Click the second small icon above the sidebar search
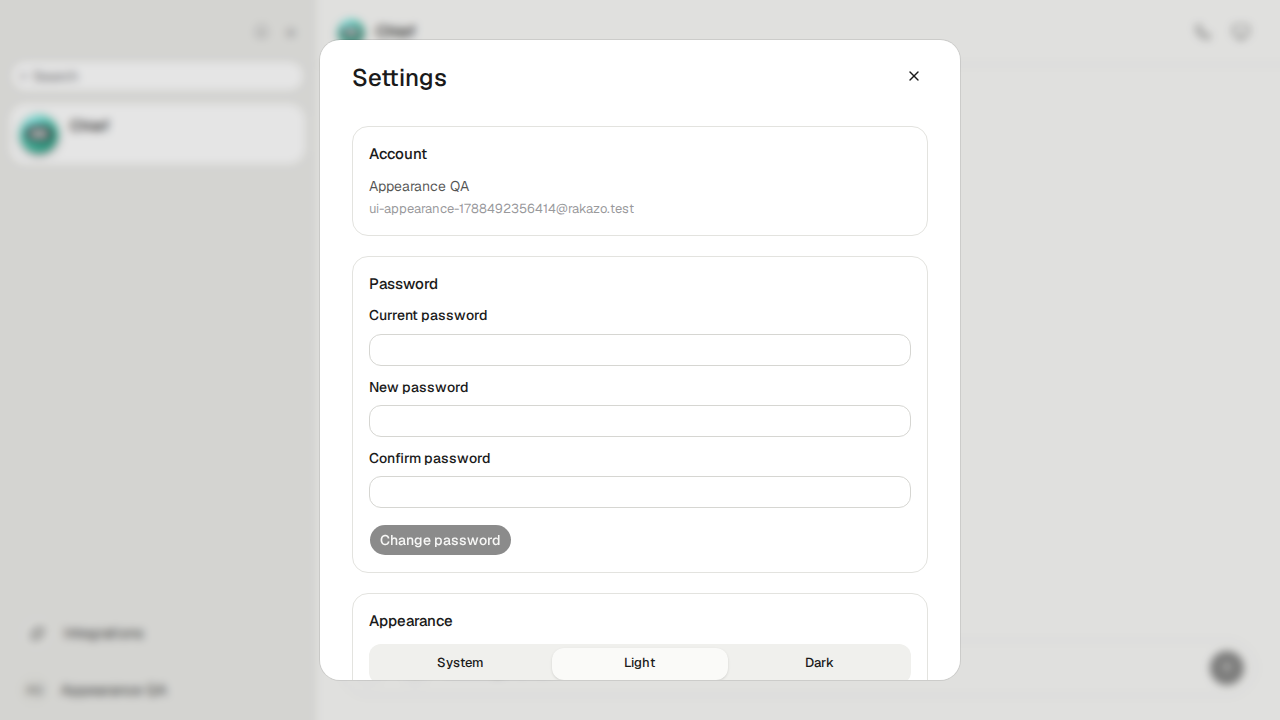 (291, 32)
